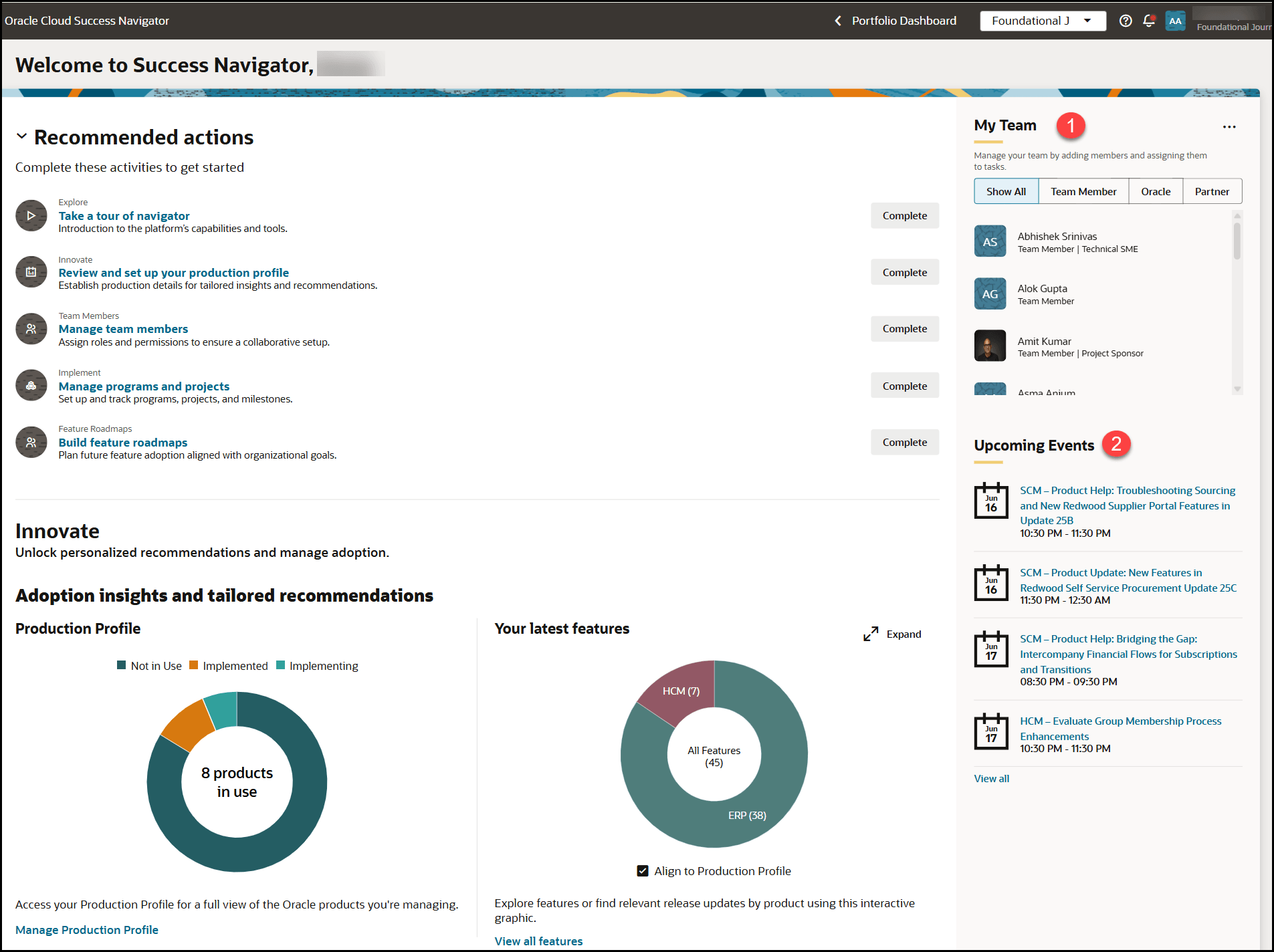
Task: Click calendar icon for Bridging the Gap event
Action: [991, 649]
